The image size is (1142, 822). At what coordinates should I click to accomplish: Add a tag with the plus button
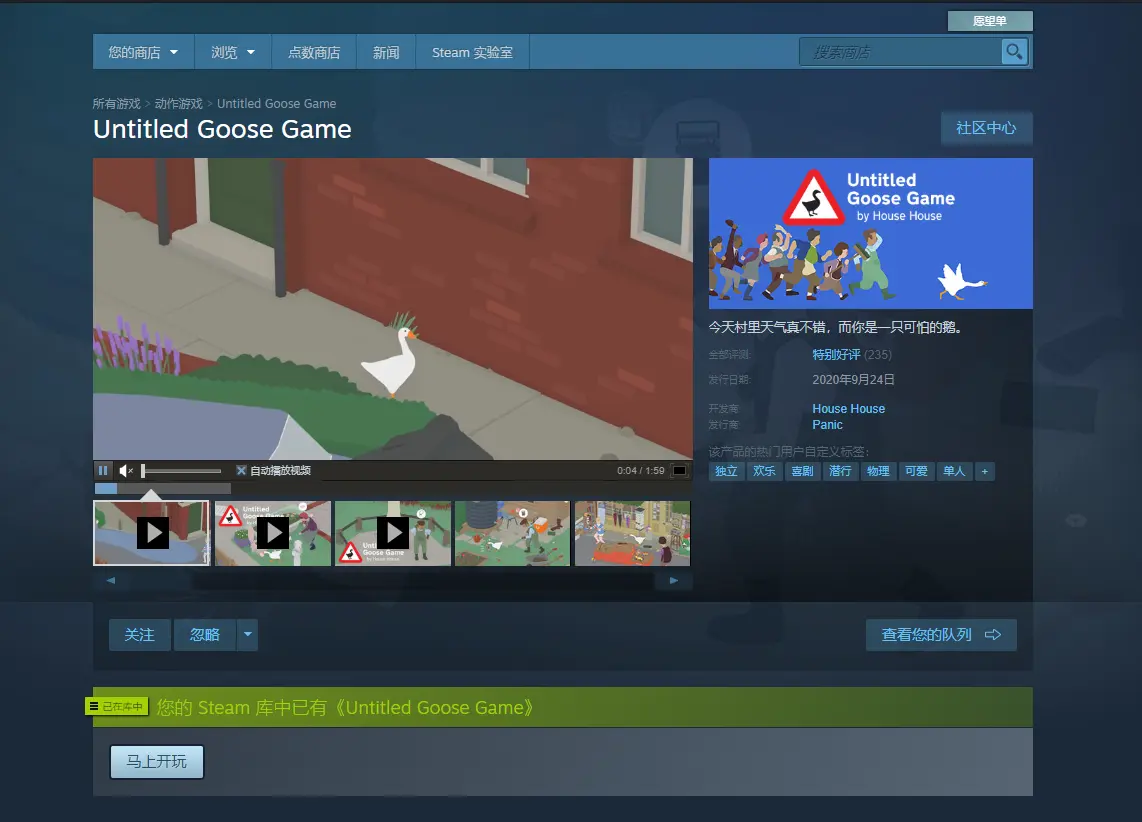pos(985,471)
